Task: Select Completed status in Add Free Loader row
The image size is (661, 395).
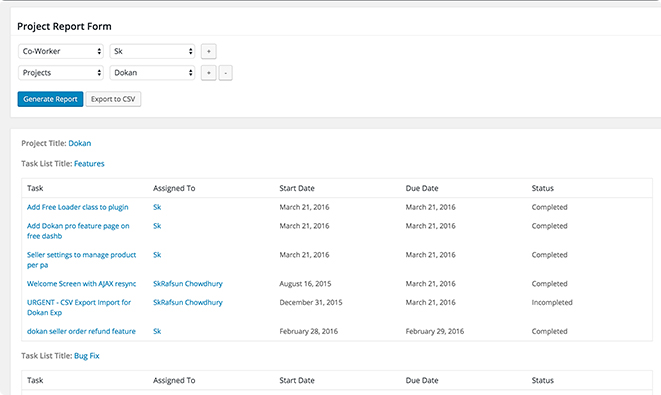Action: (549, 207)
